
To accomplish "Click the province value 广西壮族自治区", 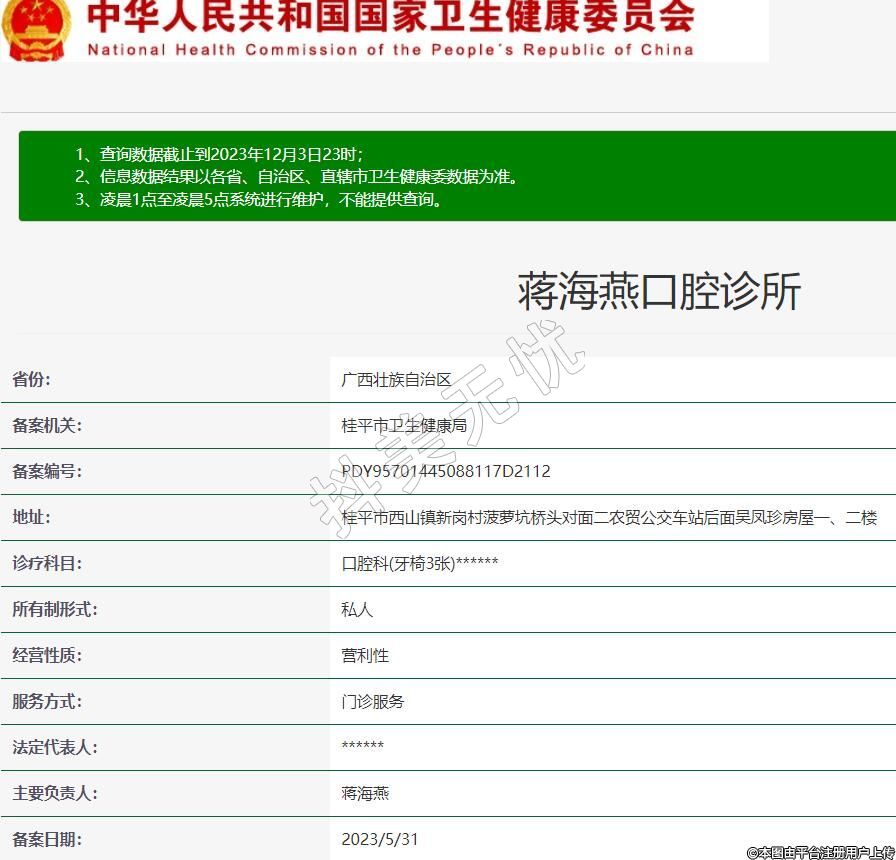I will (396, 379).
